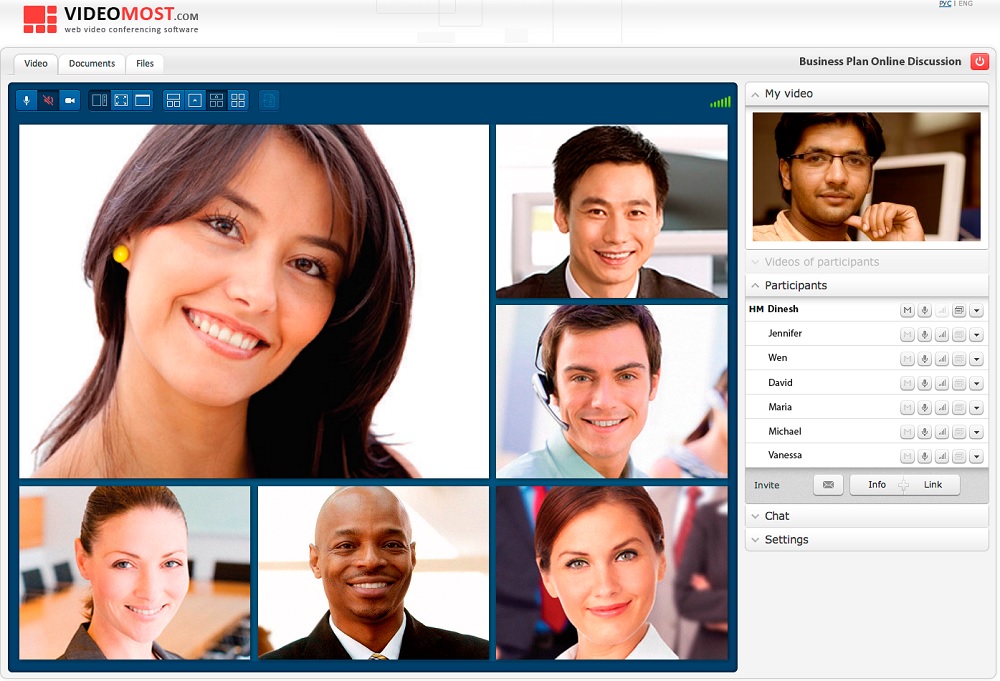Image resolution: width=1000 pixels, height=681 pixels.
Task: Choose the four-tile grid layout icon
Action: click(x=238, y=100)
